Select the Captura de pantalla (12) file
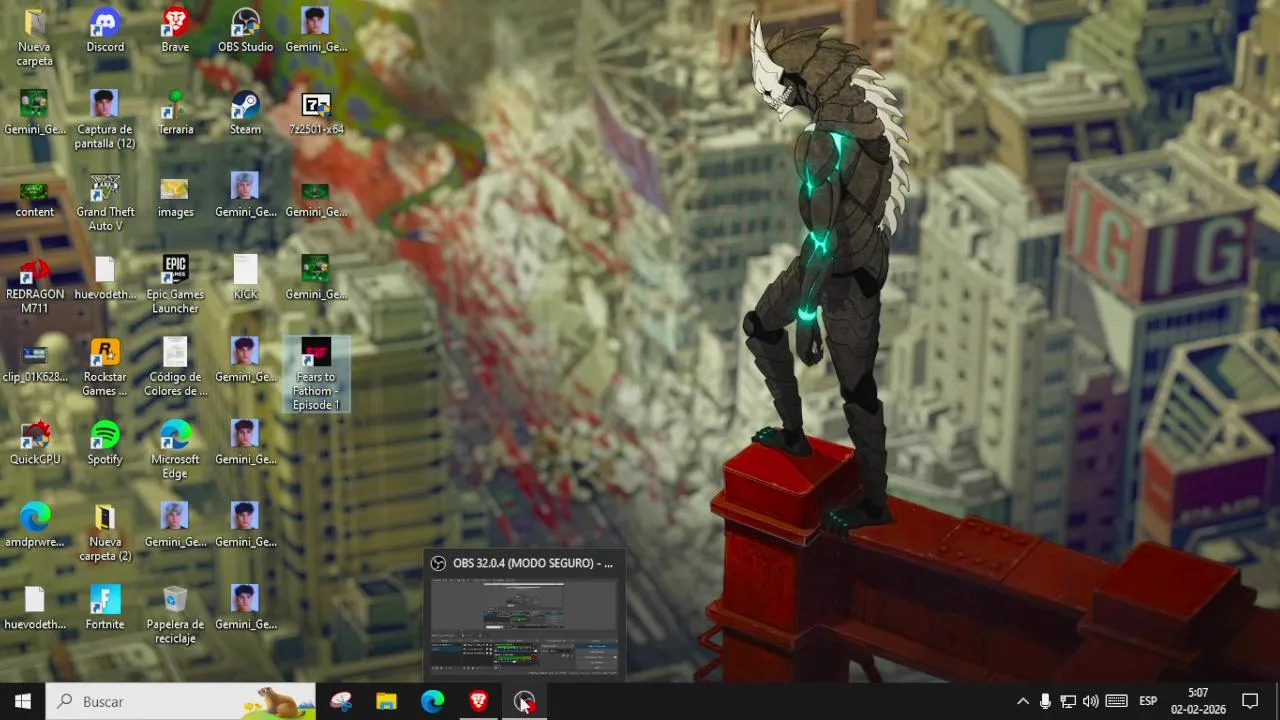This screenshot has width=1280, height=720. (x=105, y=119)
